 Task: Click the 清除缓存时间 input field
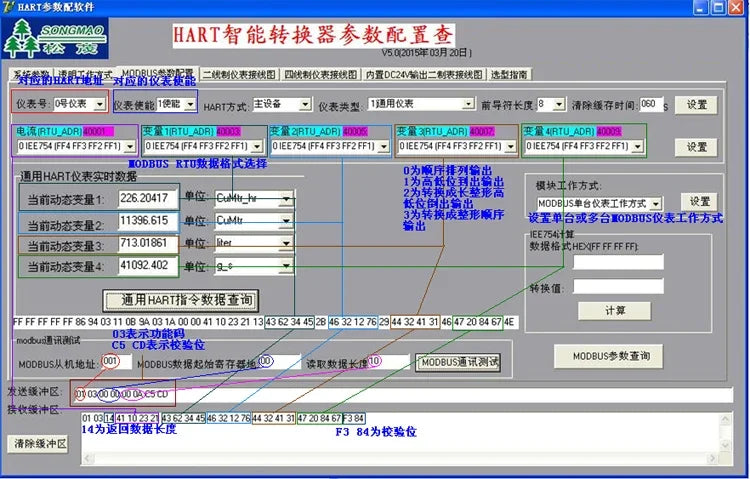pos(651,104)
